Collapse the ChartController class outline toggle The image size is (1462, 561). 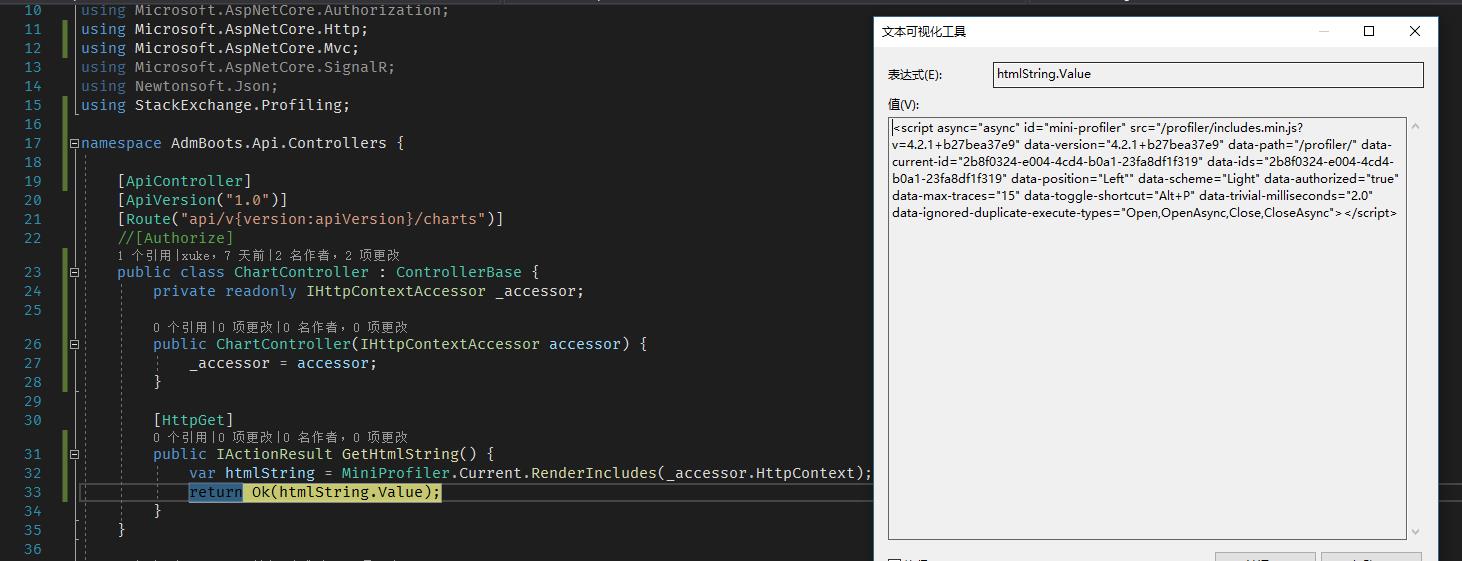[75, 272]
